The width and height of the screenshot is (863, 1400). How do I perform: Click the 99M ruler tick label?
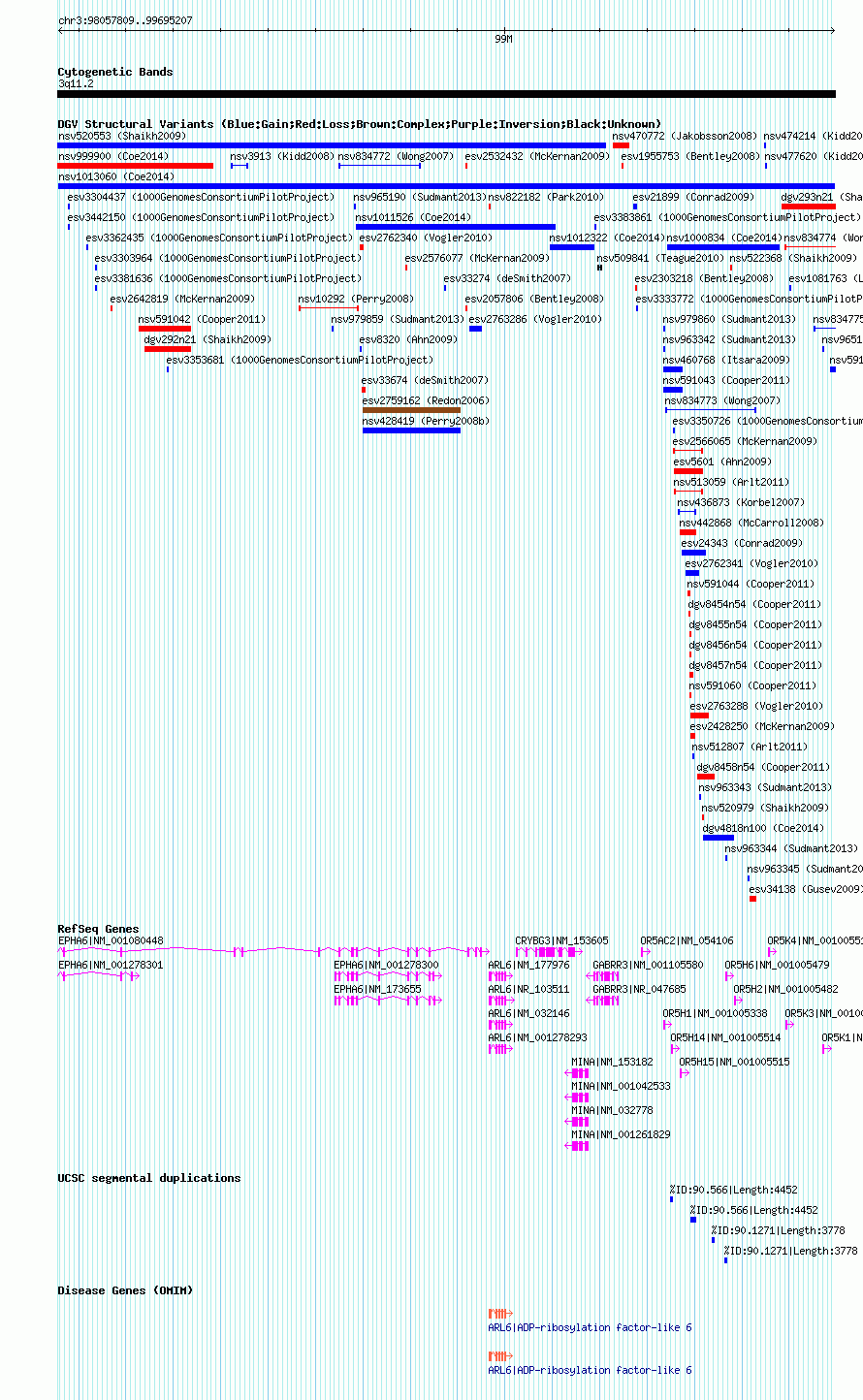pos(502,39)
